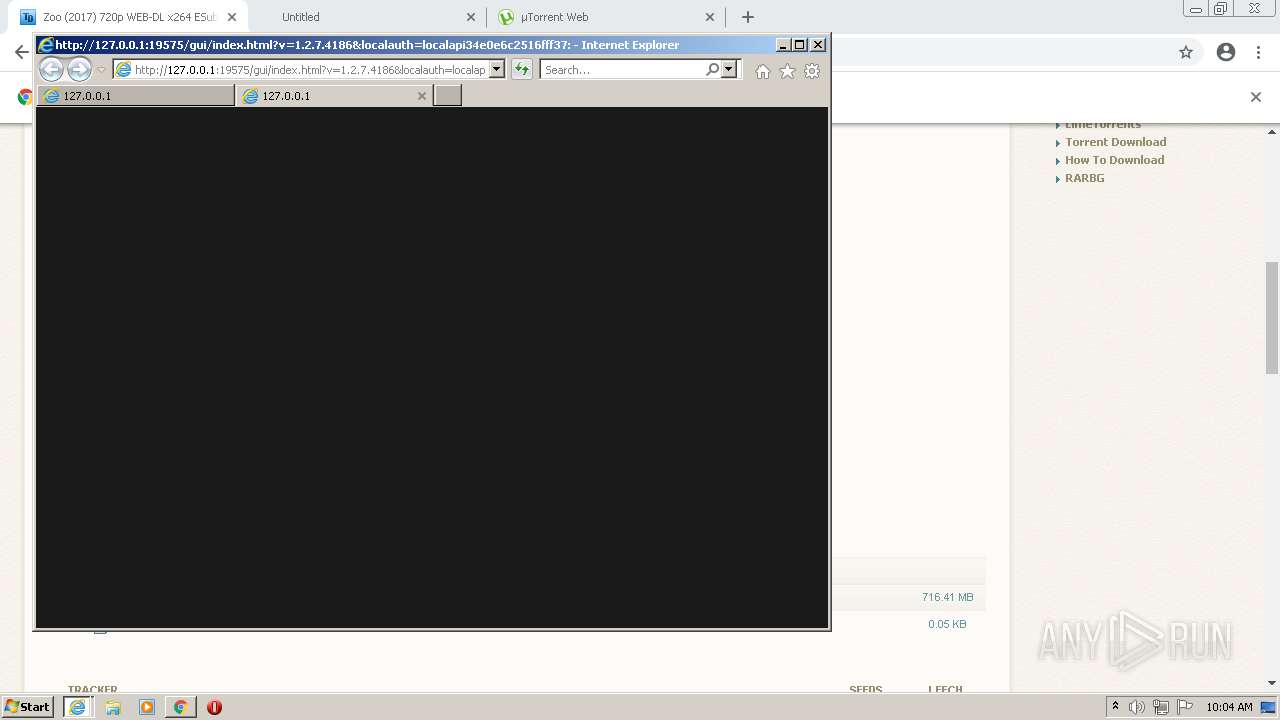Viewport: 1280px width, 720px height.
Task: Click the 10:04 AM taskbar clock
Action: tap(1229, 707)
